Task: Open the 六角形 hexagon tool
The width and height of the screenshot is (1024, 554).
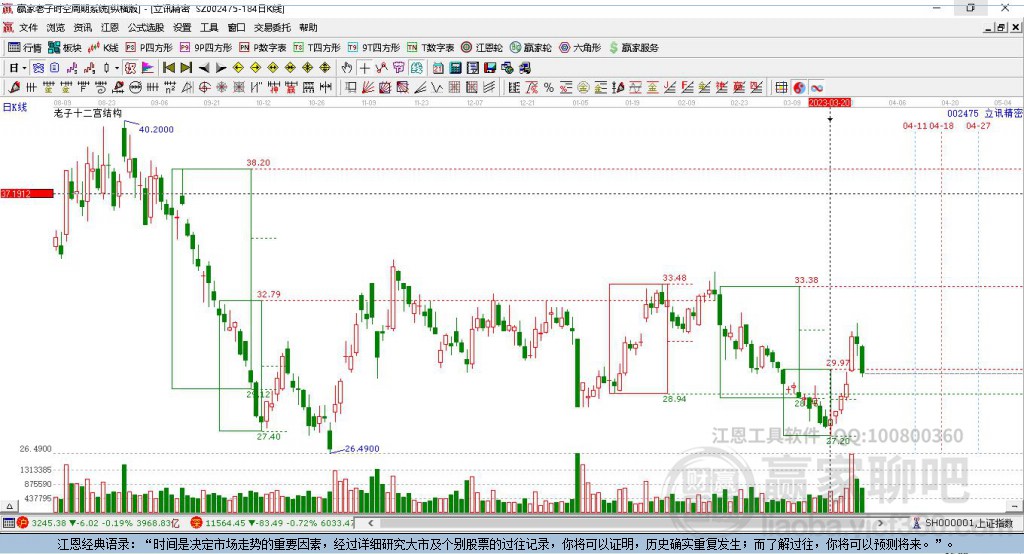Action: point(580,48)
